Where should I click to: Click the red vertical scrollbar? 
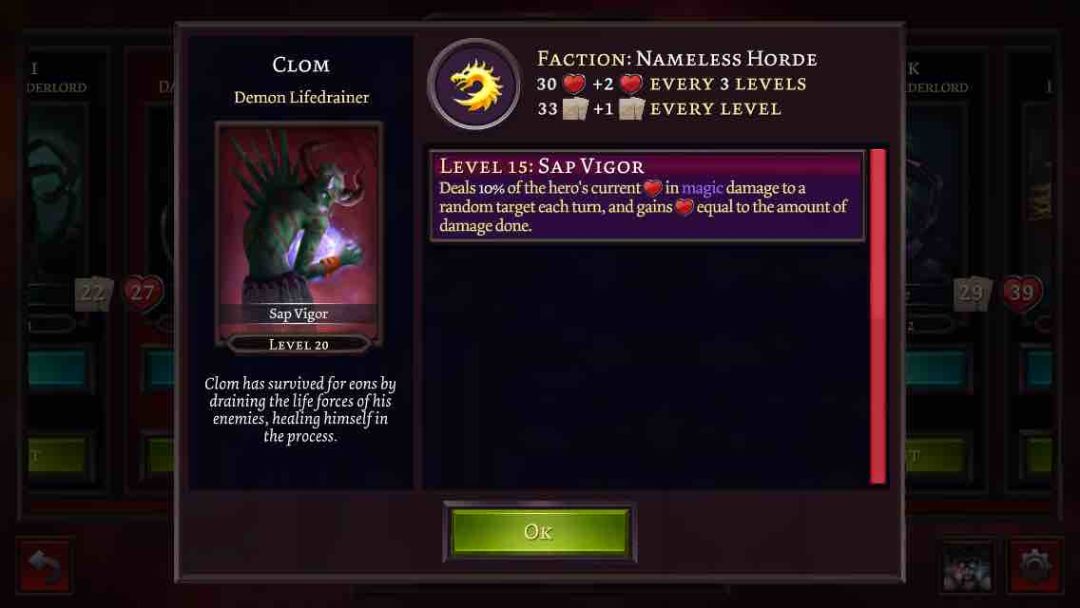click(x=878, y=316)
